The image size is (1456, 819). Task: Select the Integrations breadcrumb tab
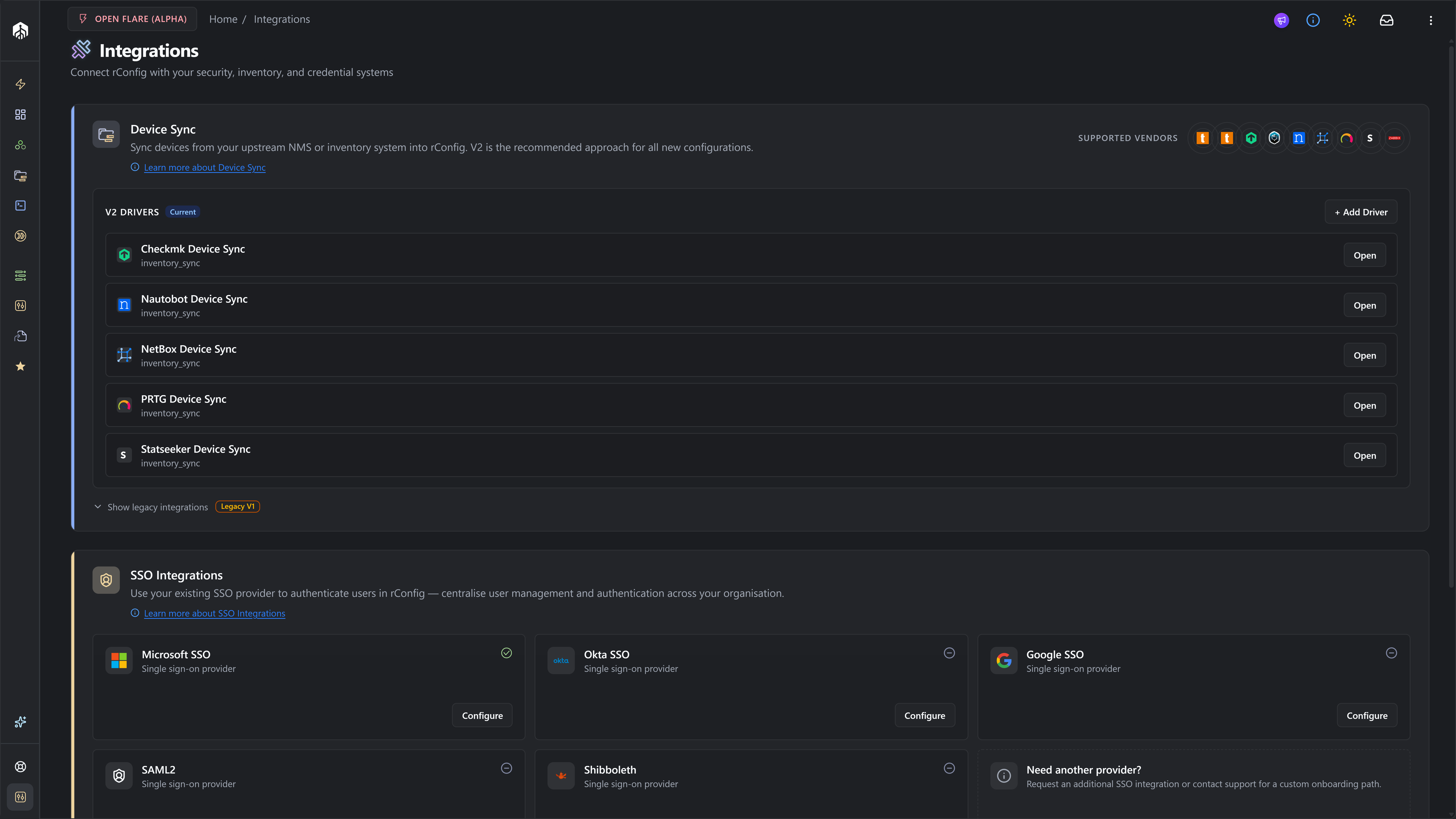click(x=282, y=19)
